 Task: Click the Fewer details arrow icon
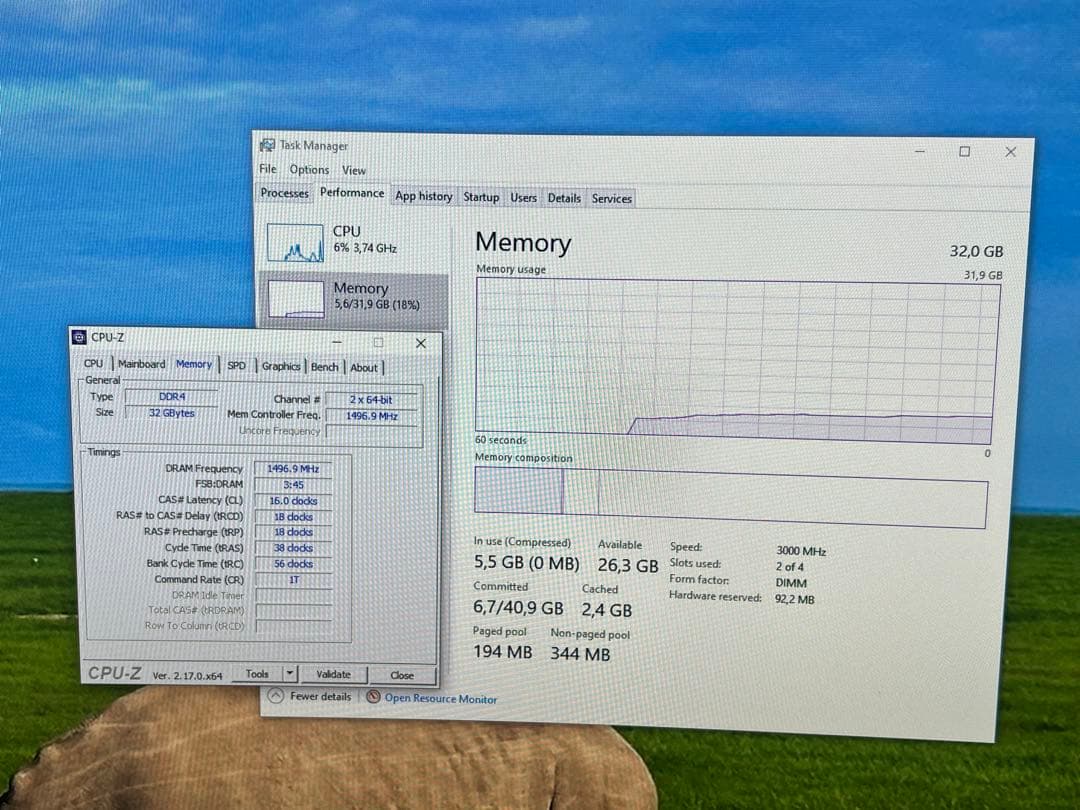[277, 696]
